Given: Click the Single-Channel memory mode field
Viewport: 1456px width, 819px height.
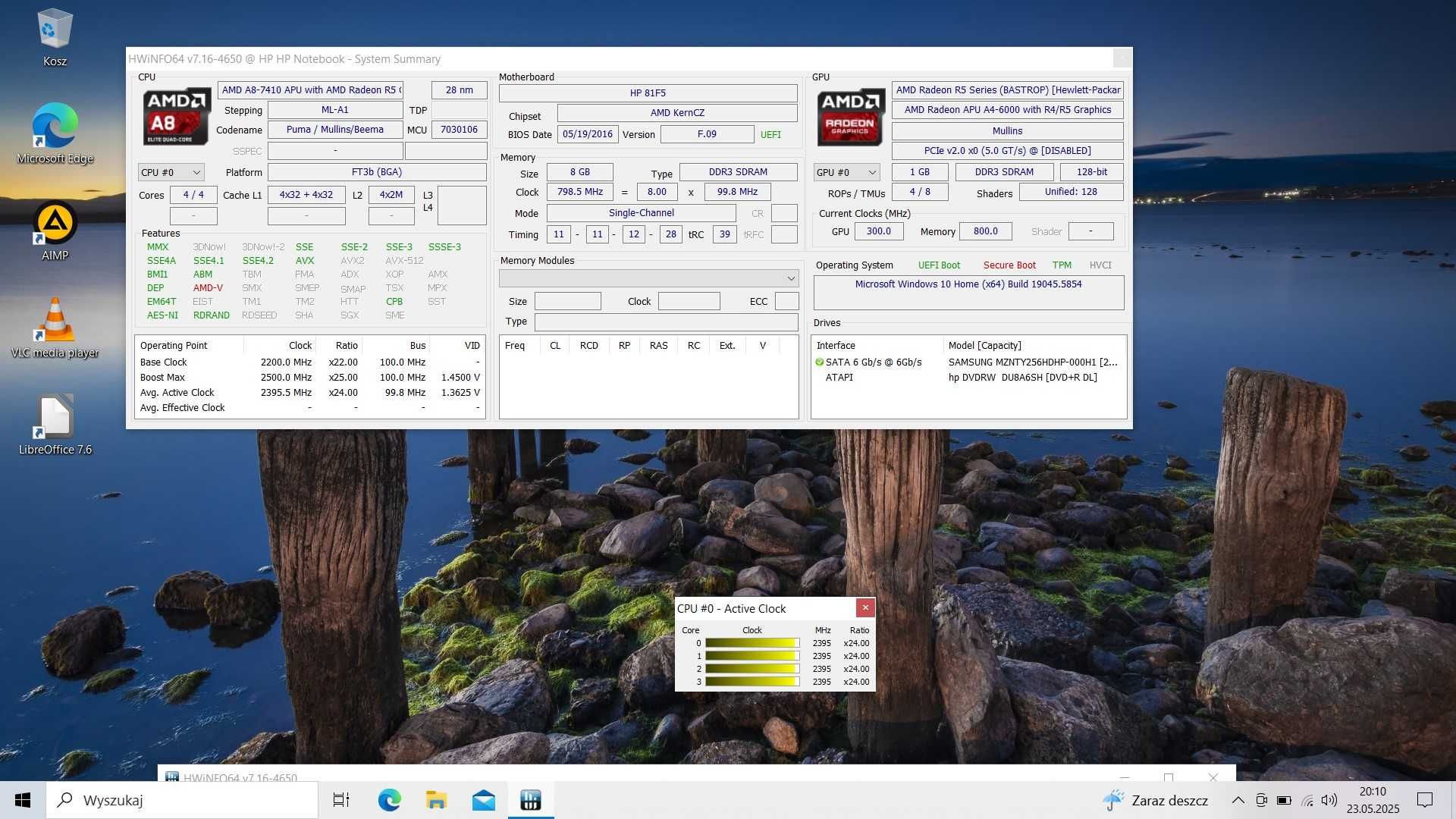Looking at the screenshot, I should (642, 213).
